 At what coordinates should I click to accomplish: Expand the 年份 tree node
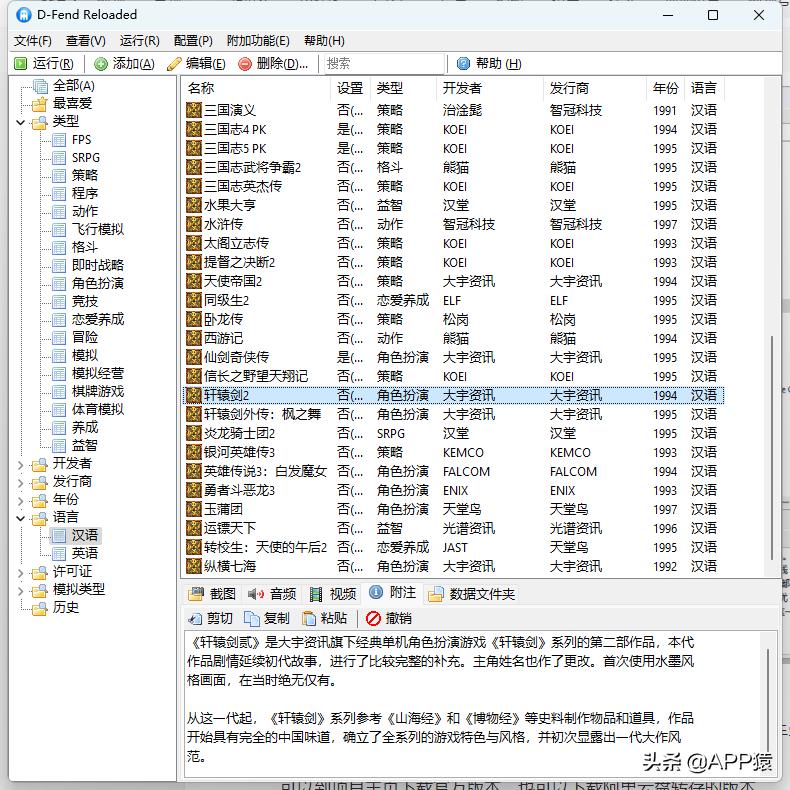(x=21, y=501)
